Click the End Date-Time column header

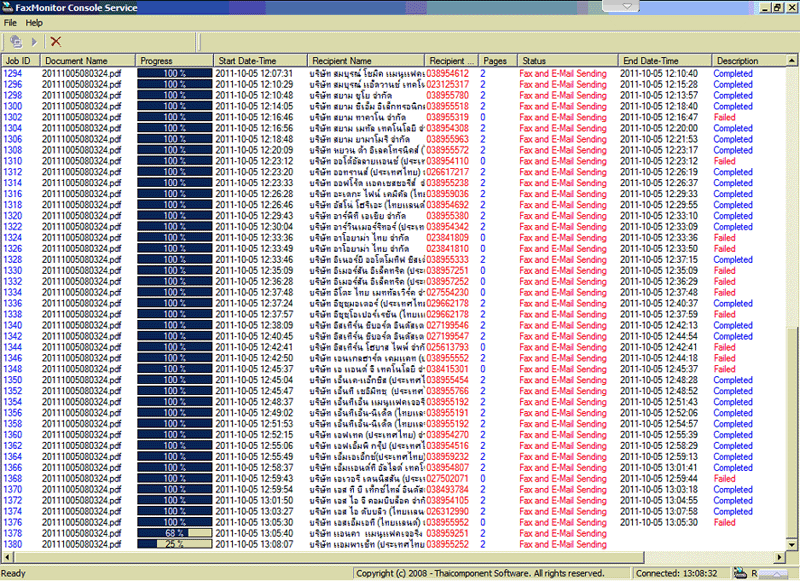click(x=664, y=61)
